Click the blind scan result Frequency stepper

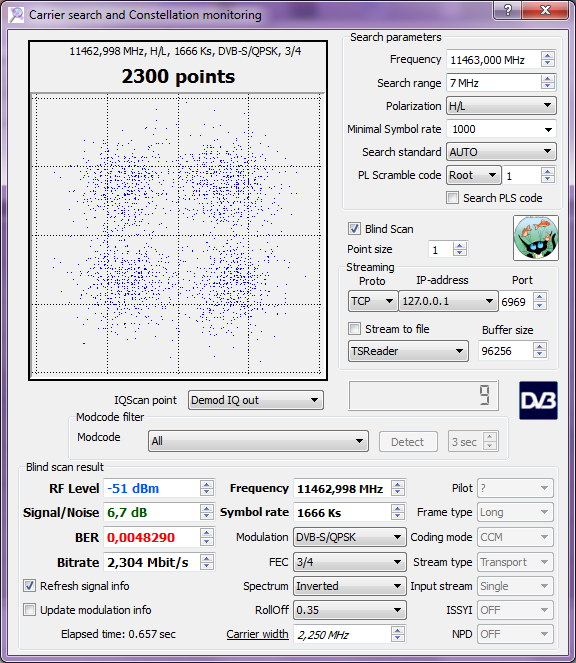(398, 488)
